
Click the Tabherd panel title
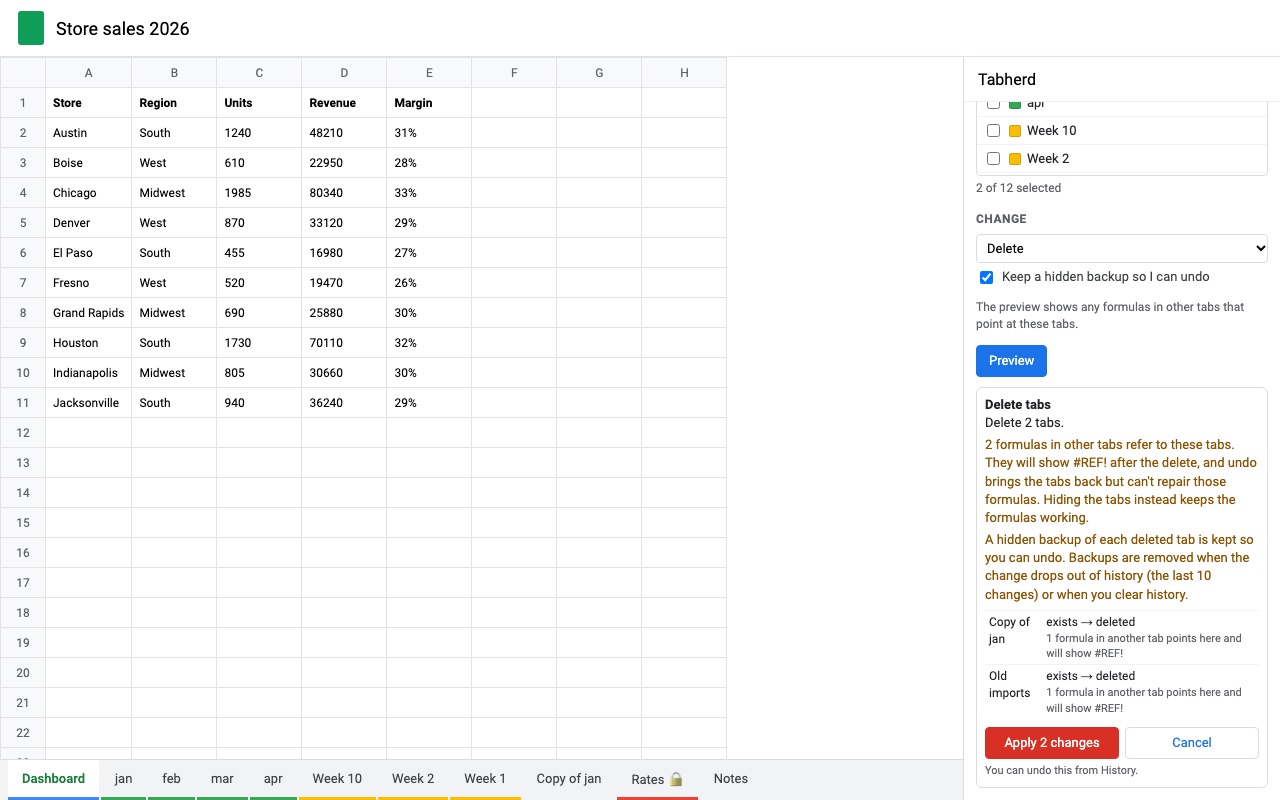pyautogui.click(x=1007, y=80)
